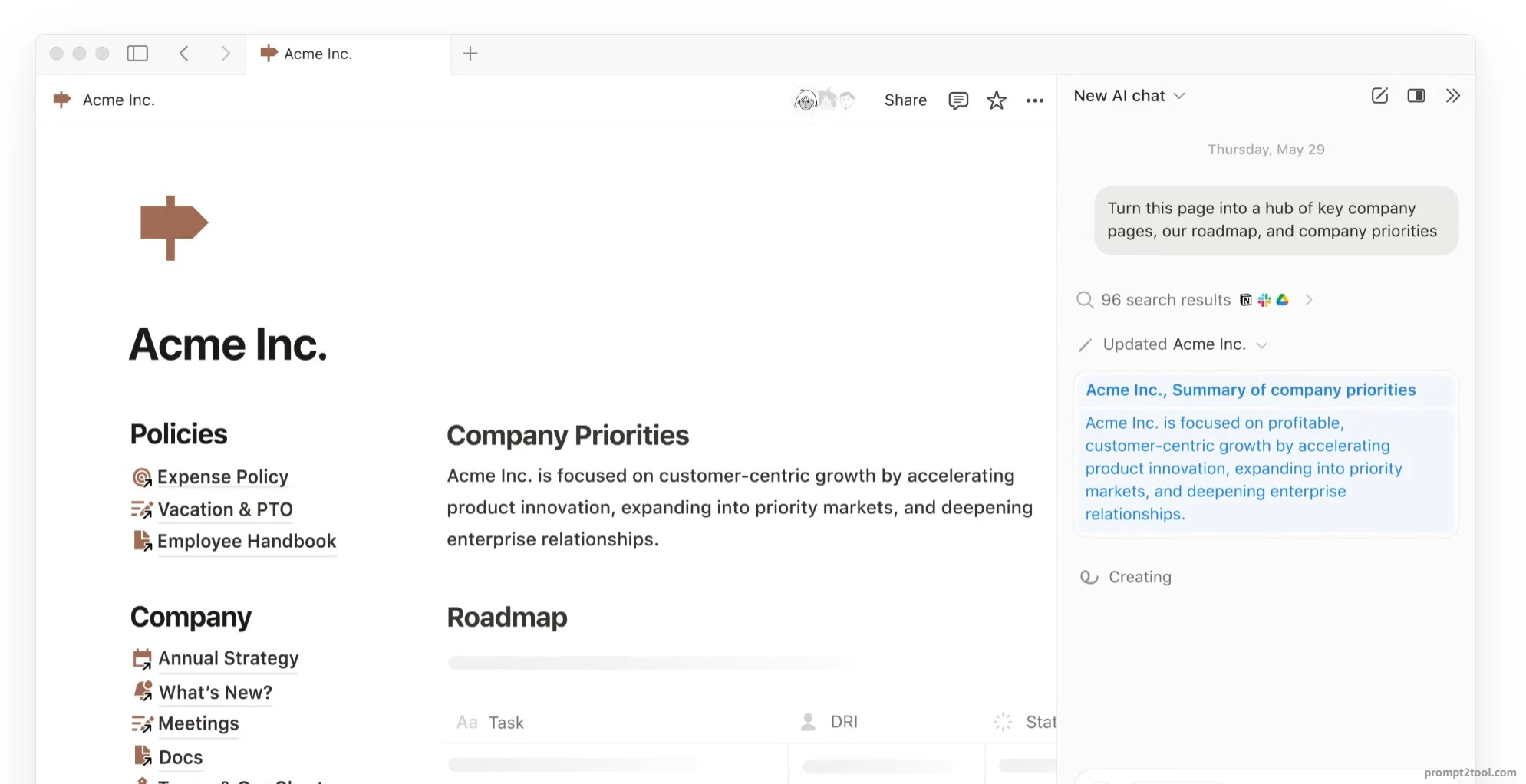Open the three-dot page options menu
1526x784 pixels.
(1035, 100)
